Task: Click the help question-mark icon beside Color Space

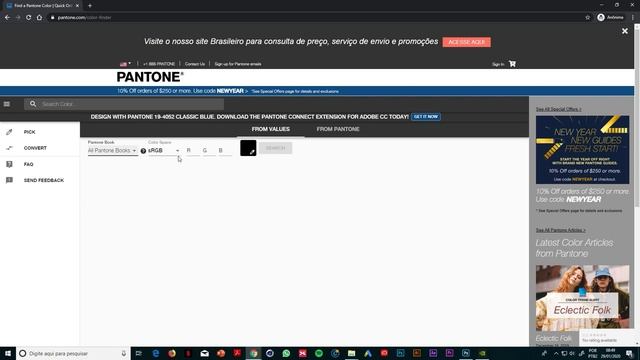Action: (143, 151)
